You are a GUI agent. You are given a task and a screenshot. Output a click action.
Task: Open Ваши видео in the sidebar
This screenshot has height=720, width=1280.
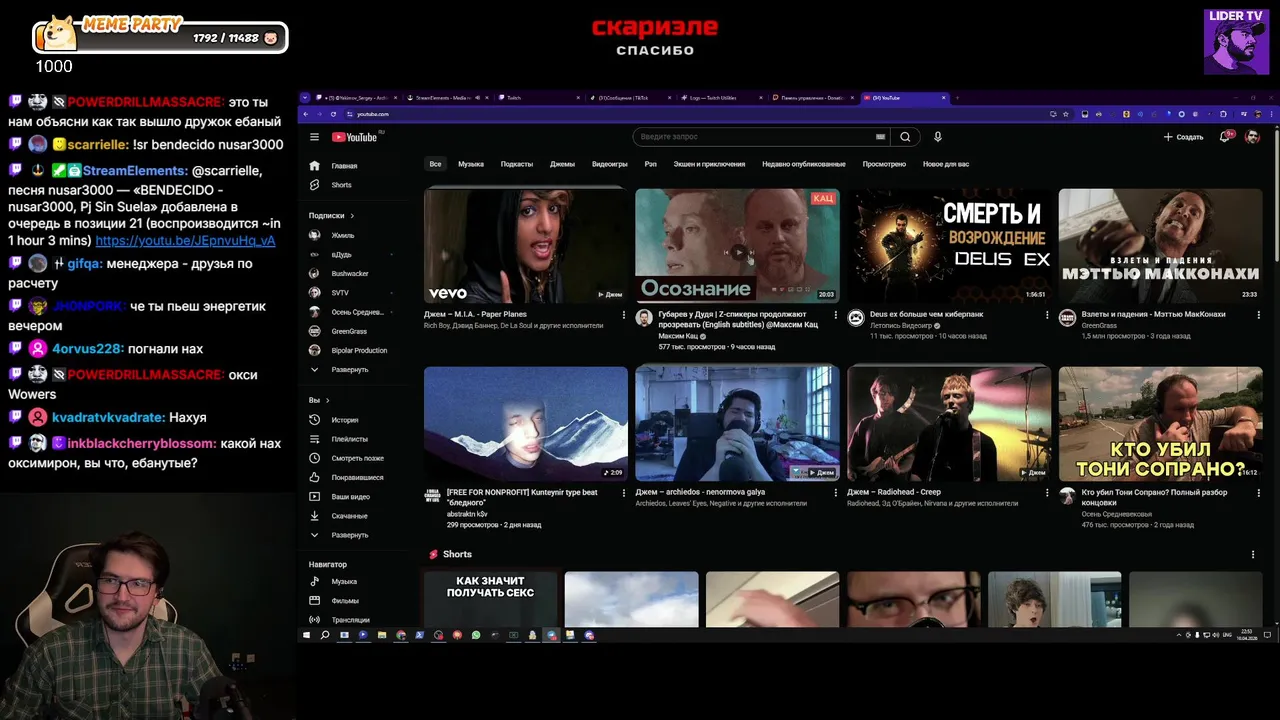point(350,496)
